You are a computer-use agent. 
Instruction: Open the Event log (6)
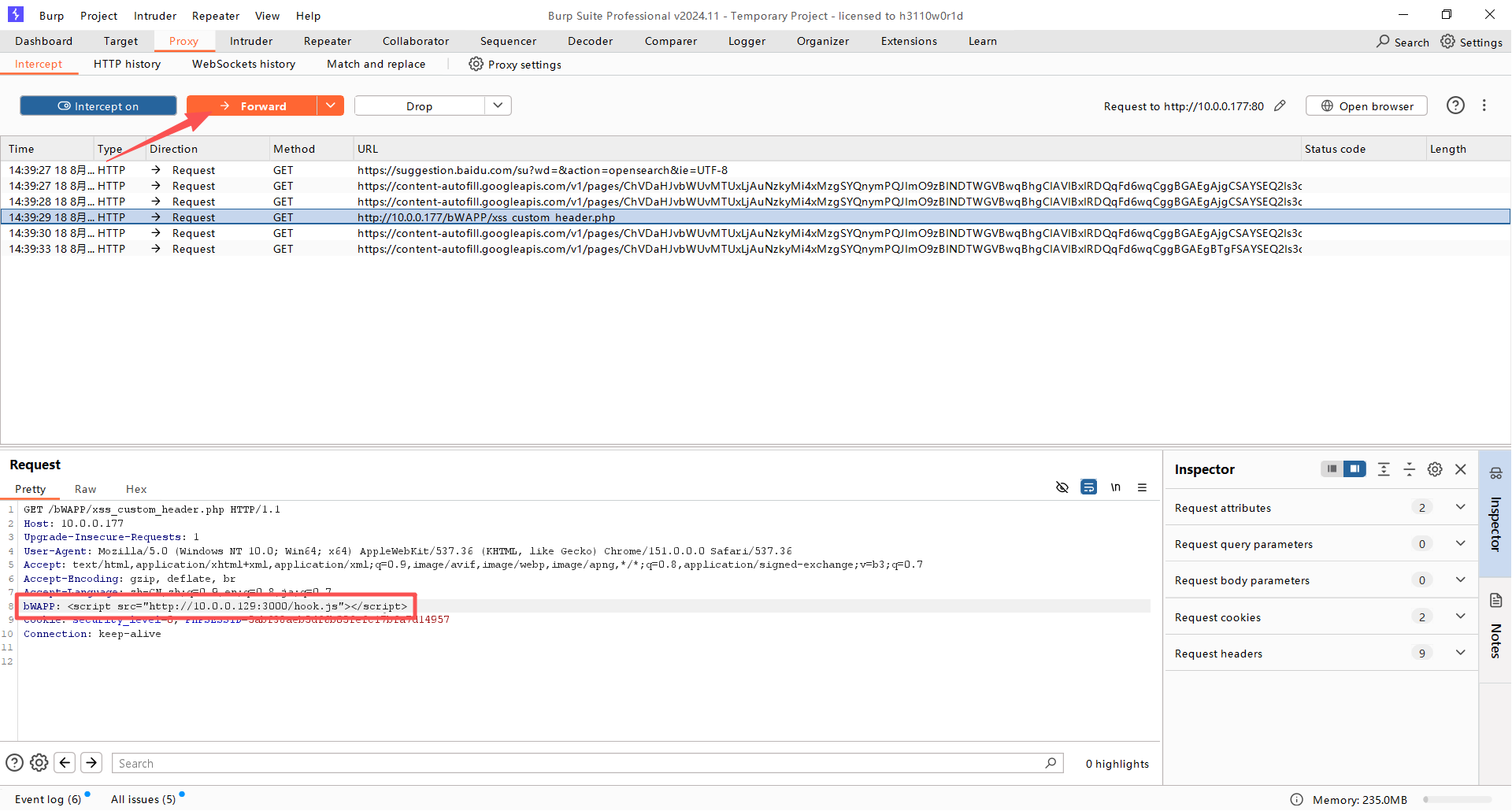[x=48, y=799]
